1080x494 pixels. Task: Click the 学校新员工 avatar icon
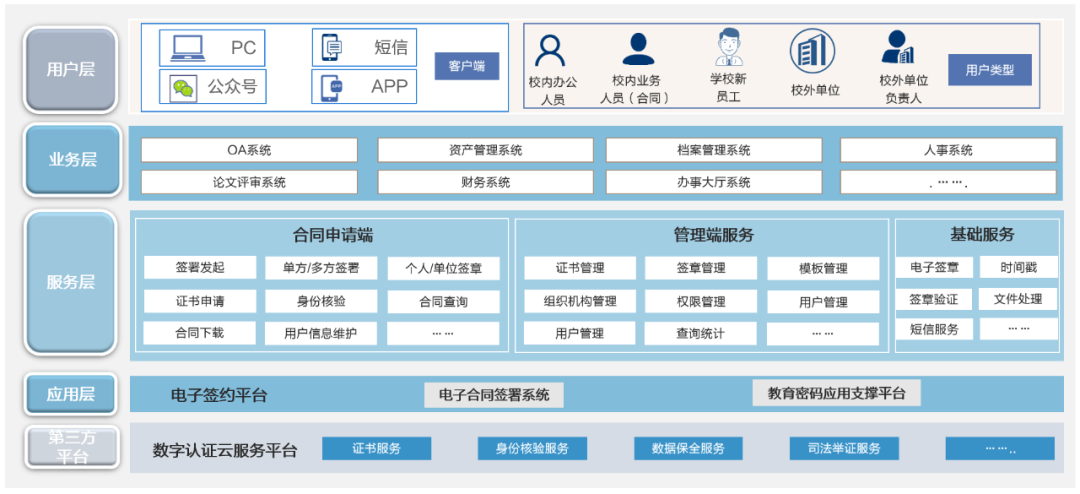coord(728,48)
